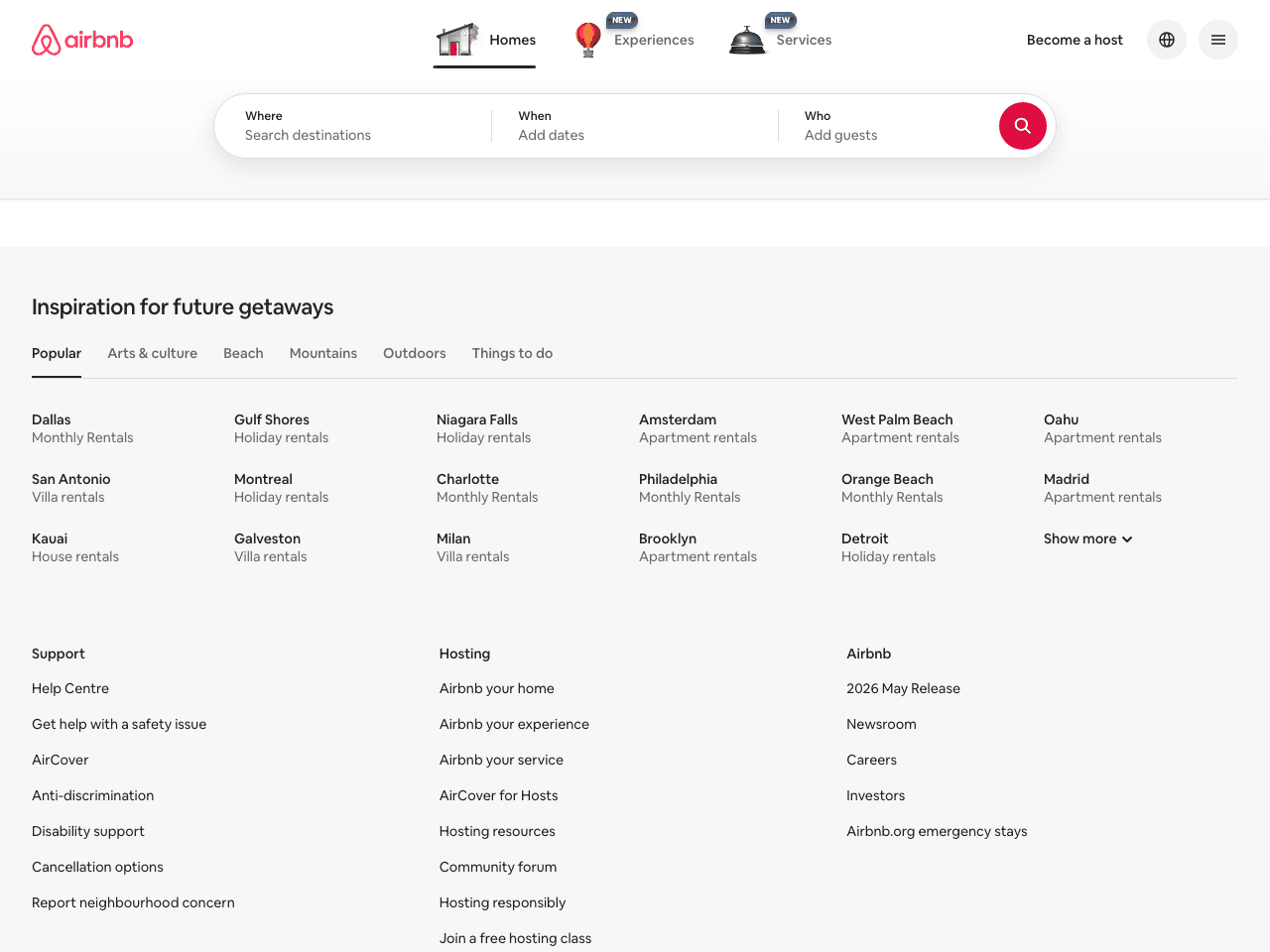Screen dimensions: 1270x952
Task: Open San Antonio Villa rentals
Action: pyautogui.click(x=71, y=488)
